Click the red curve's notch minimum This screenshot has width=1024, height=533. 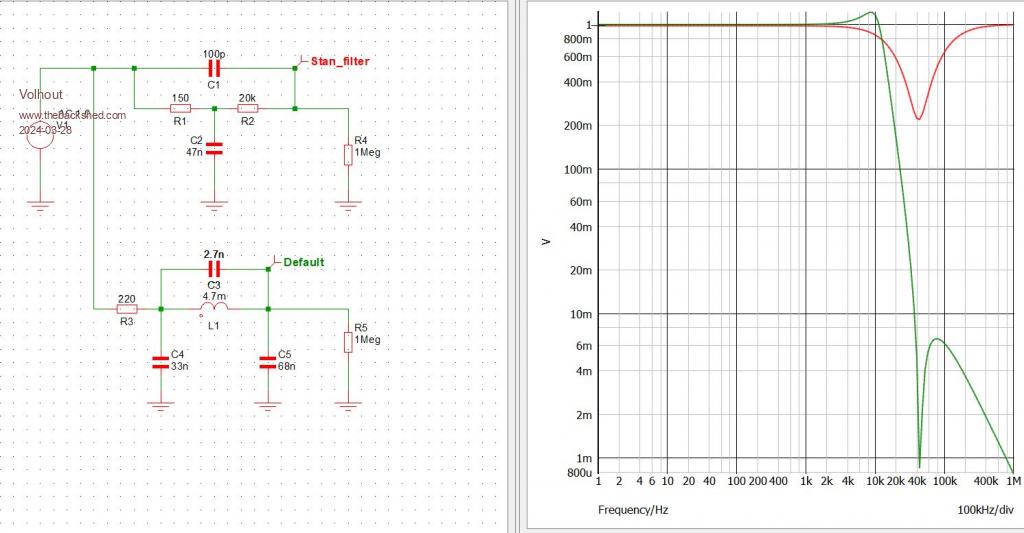[918, 119]
